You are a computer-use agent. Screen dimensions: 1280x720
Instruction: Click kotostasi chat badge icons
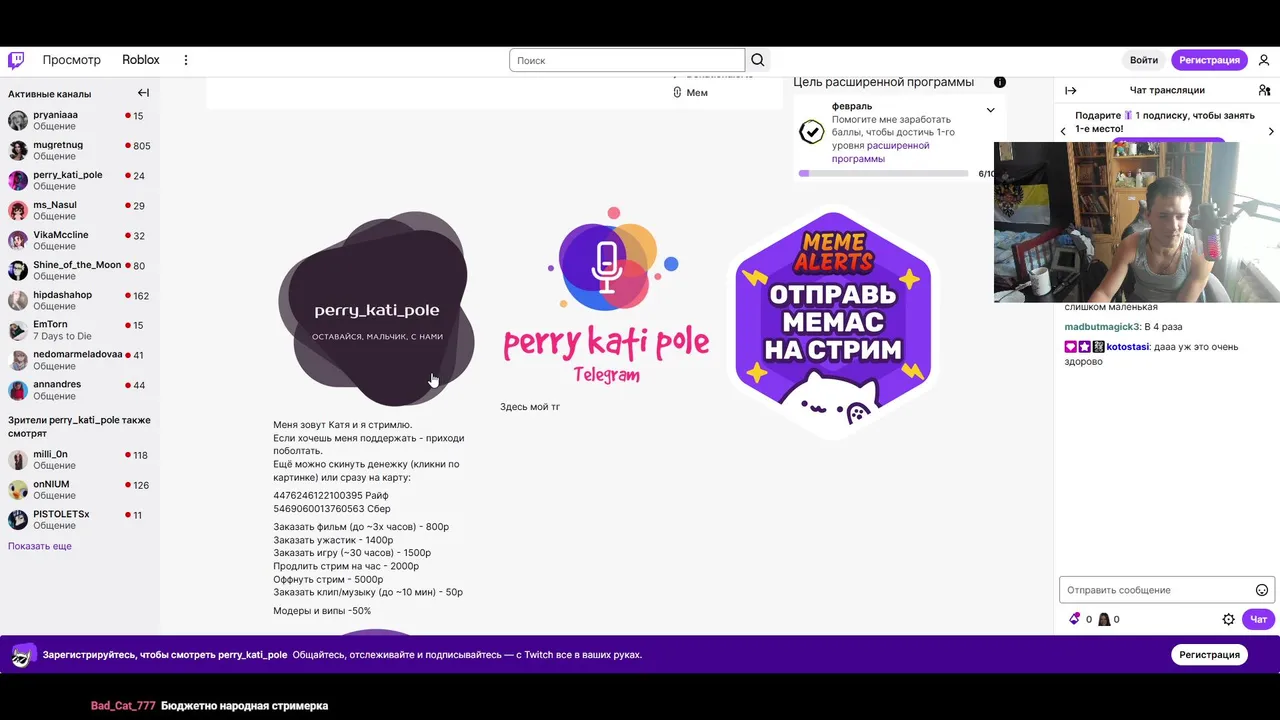(1084, 347)
